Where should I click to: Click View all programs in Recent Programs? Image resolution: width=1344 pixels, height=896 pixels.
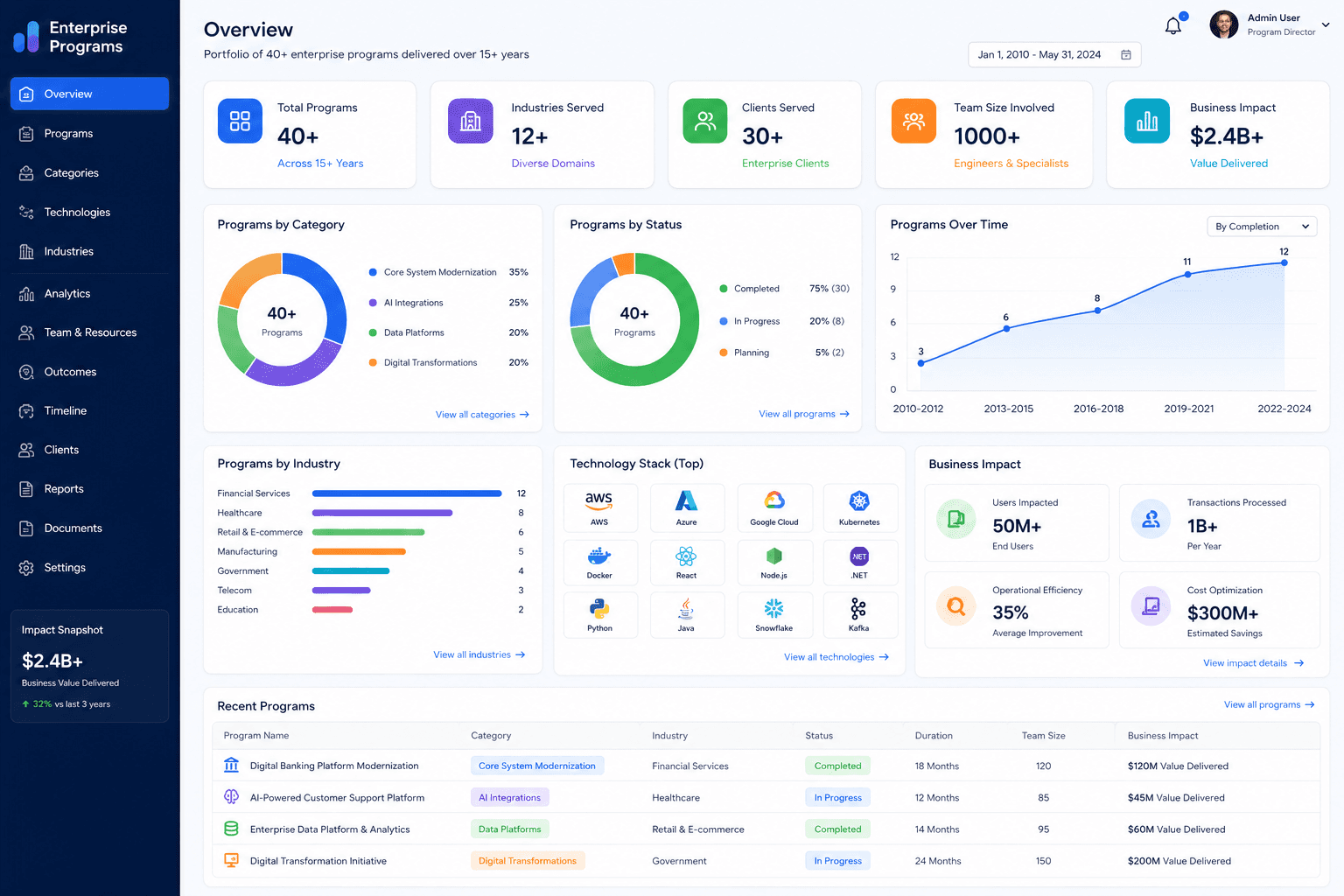coord(1270,704)
